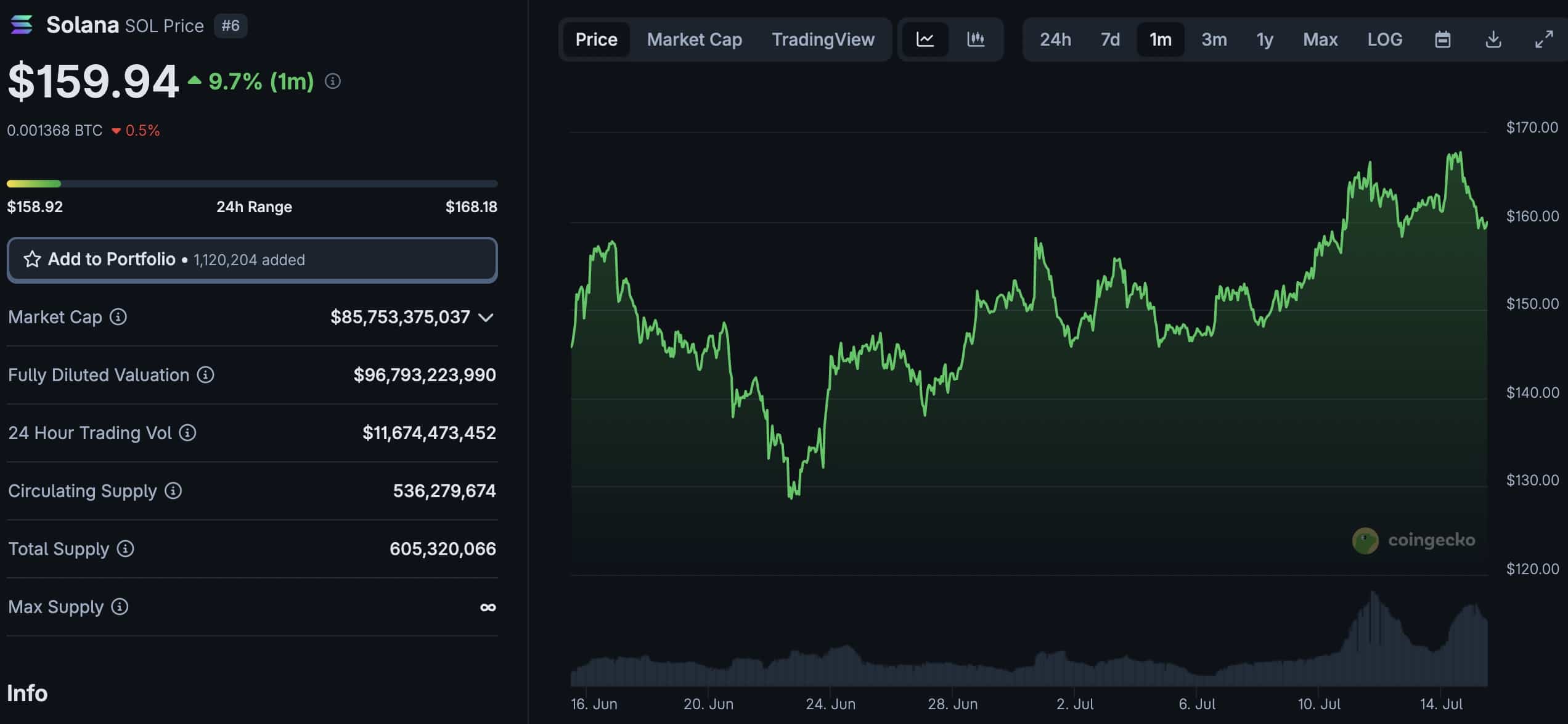The height and width of the screenshot is (724, 1568).
Task: Select the 3m time range
Action: click(x=1214, y=39)
